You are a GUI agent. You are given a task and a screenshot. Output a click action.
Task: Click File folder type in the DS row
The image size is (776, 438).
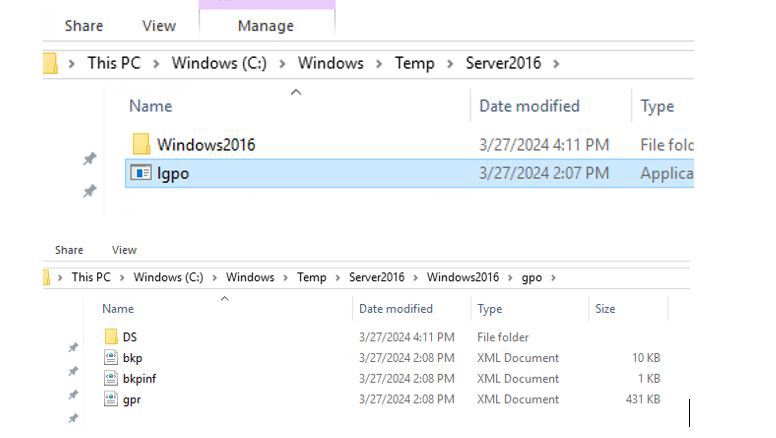(503, 337)
